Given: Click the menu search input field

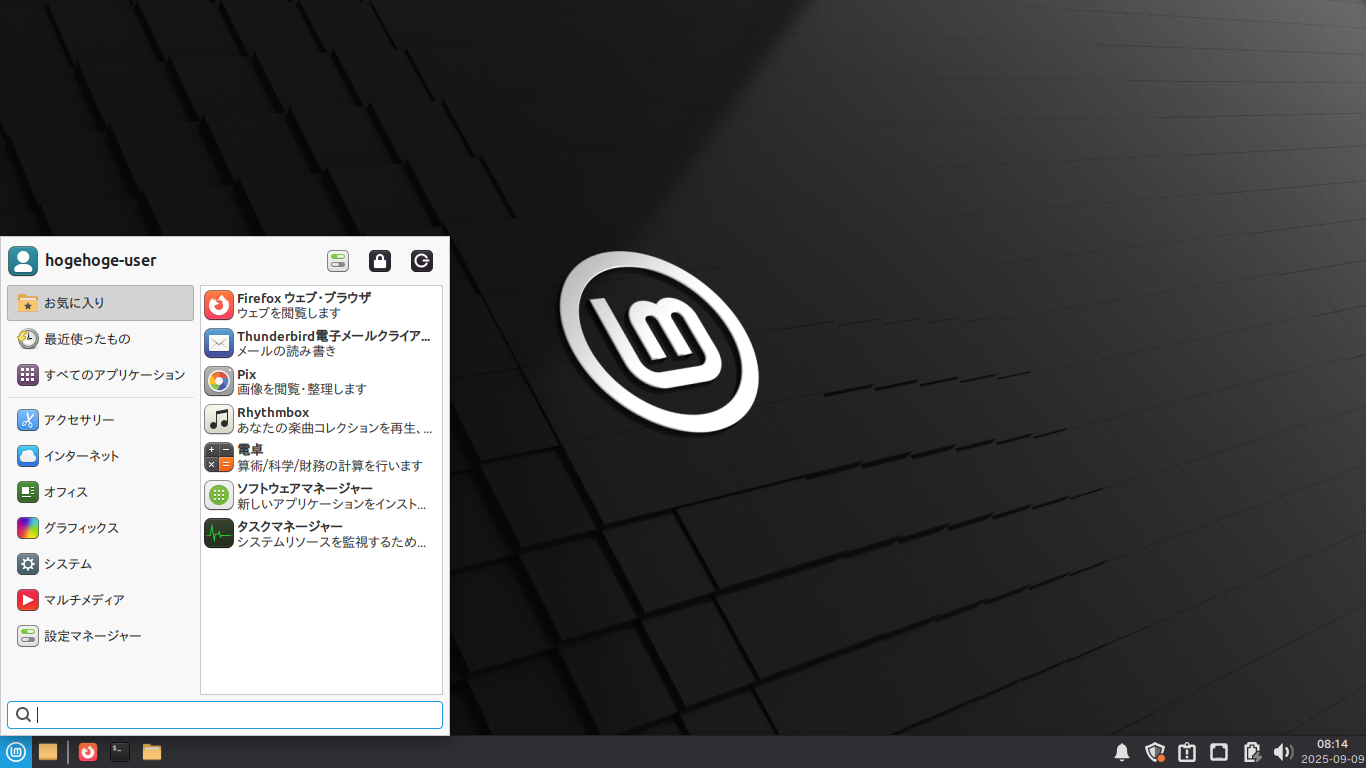Looking at the screenshot, I should pos(225,715).
